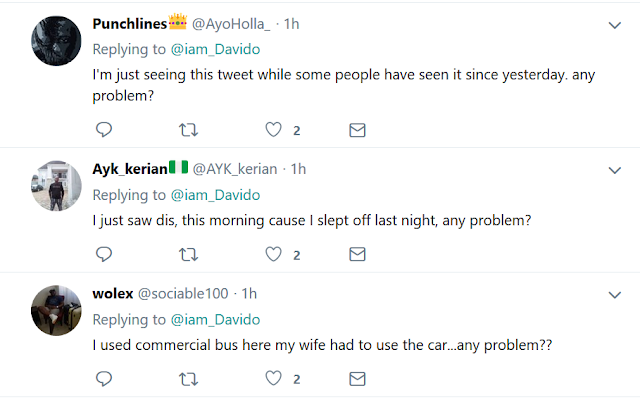The height and width of the screenshot is (400, 640).
Task: Message wolex's tweet using envelope icon
Action: 356,379
